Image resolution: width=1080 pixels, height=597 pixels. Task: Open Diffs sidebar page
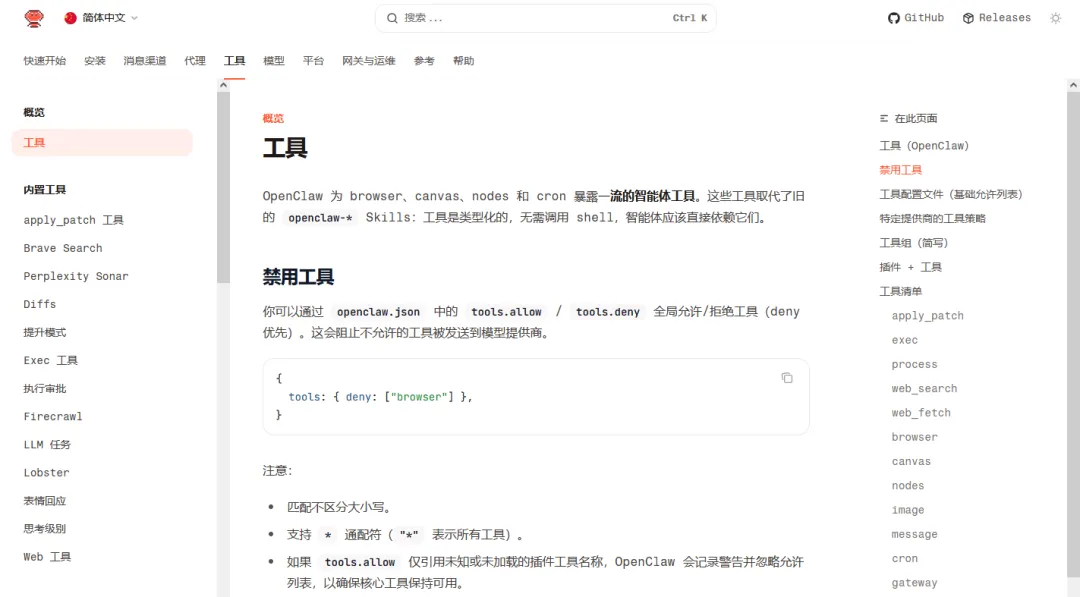pyautogui.click(x=40, y=304)
